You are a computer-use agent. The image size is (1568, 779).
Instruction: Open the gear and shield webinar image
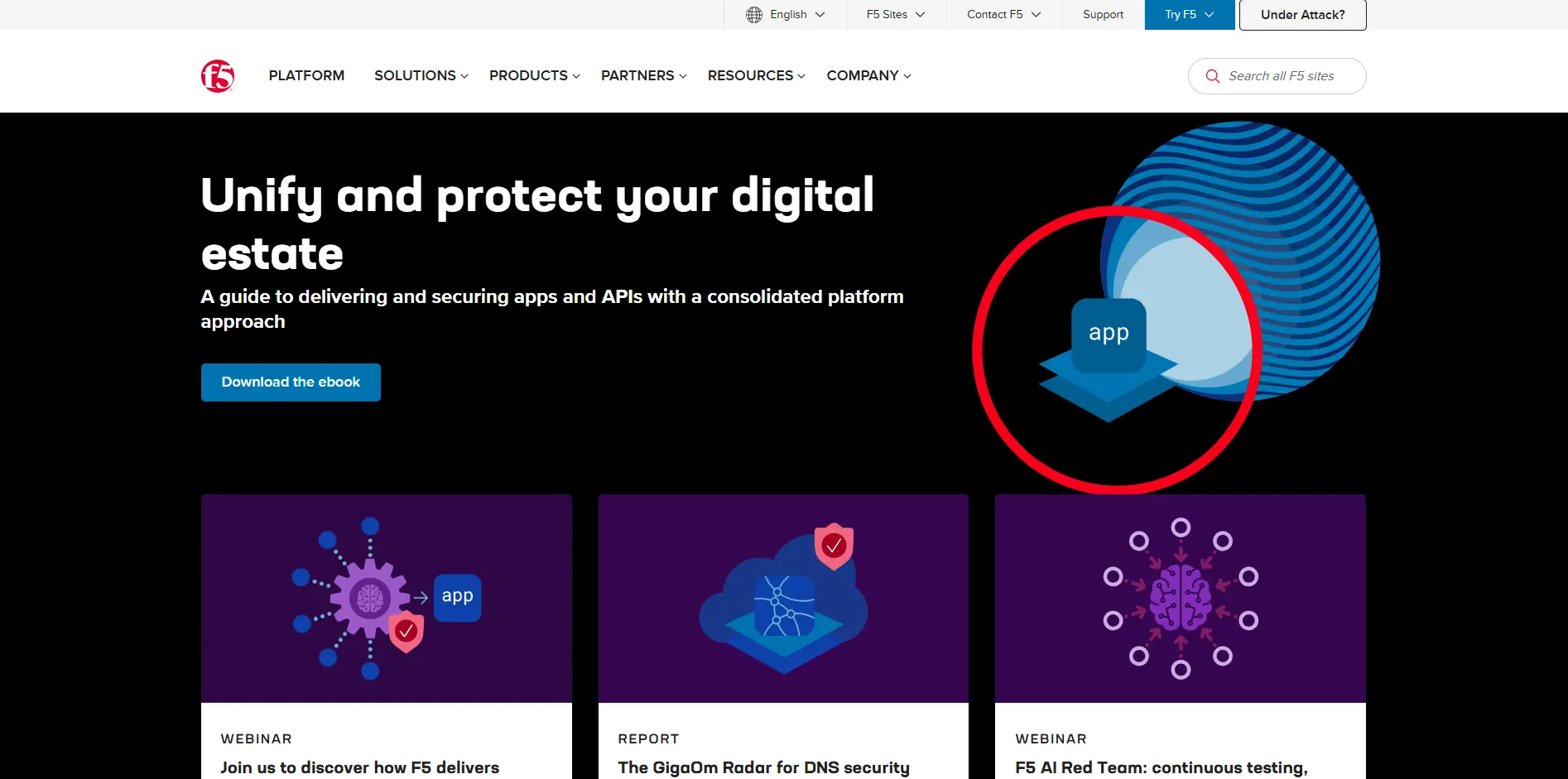386,599
